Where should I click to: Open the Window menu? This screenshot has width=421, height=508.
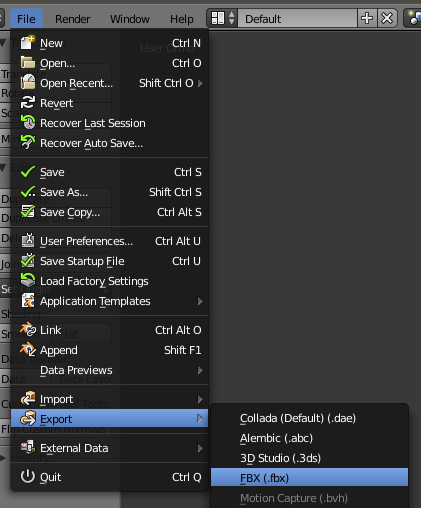tap(130, 19)
